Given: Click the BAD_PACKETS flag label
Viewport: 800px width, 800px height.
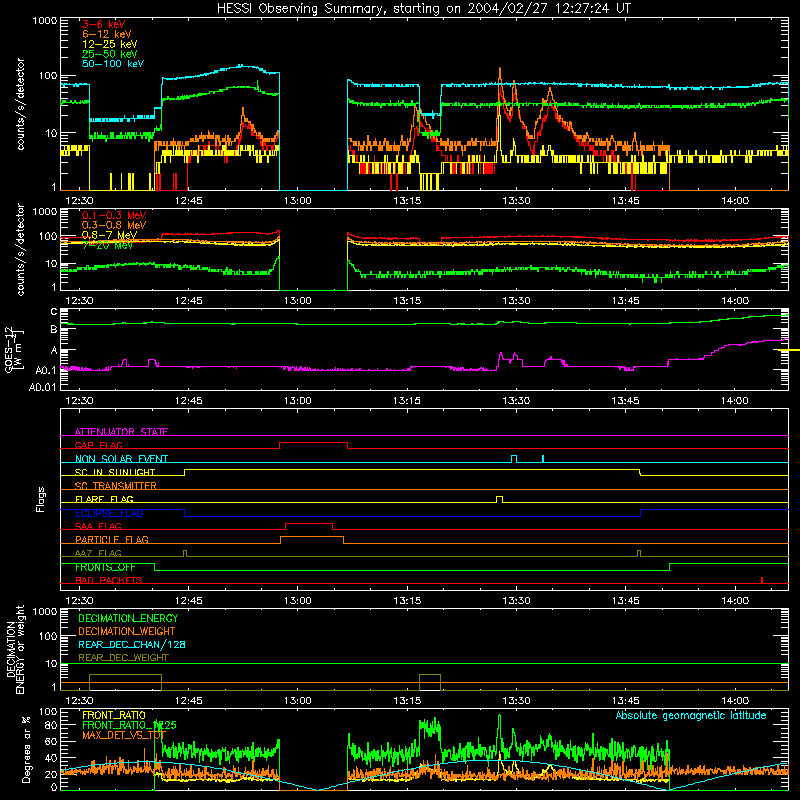Looking at the screenshot, I should click(109, 580).
